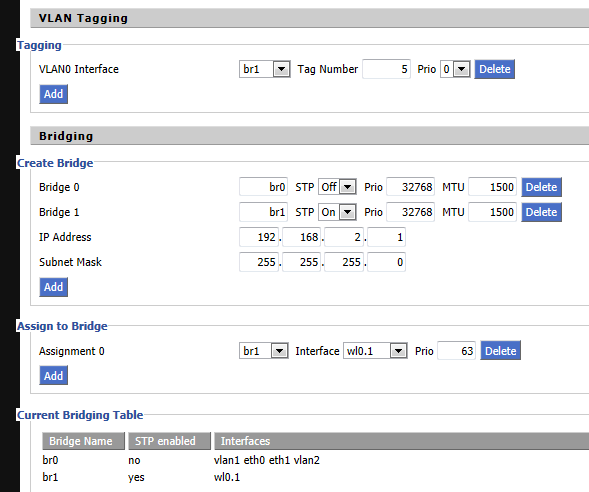Screen dimensions: 589x492
Task: Click the first IP Address octet field
Action: click(x=259, y=237)
